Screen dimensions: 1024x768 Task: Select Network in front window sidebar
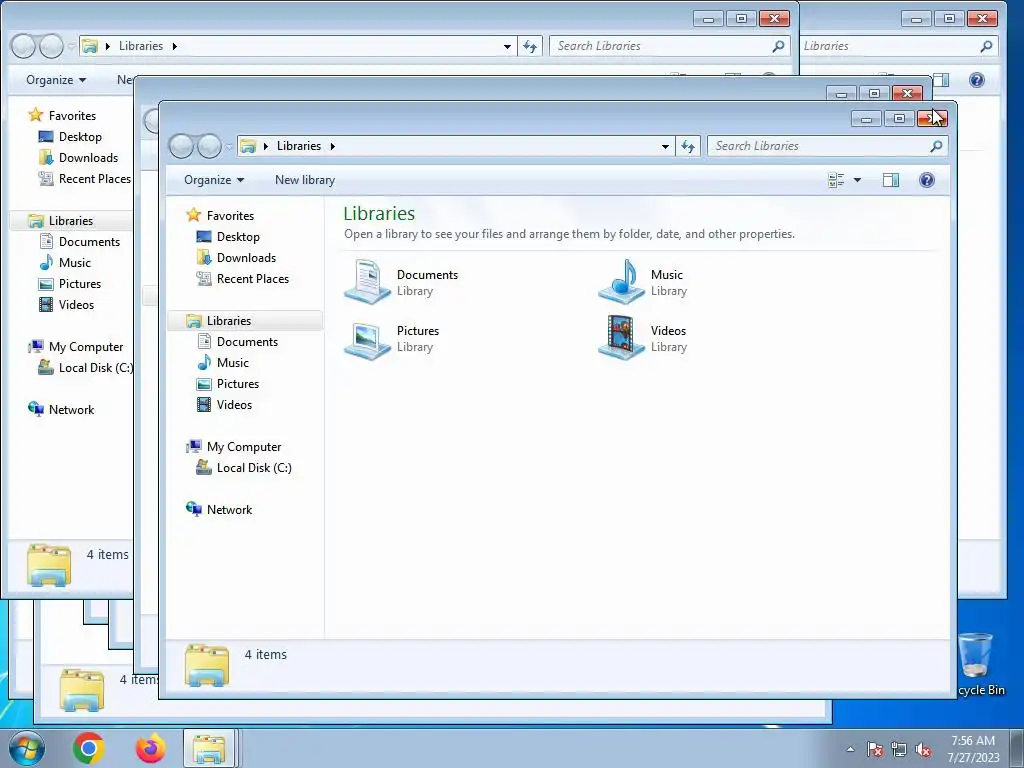point(219,509)
